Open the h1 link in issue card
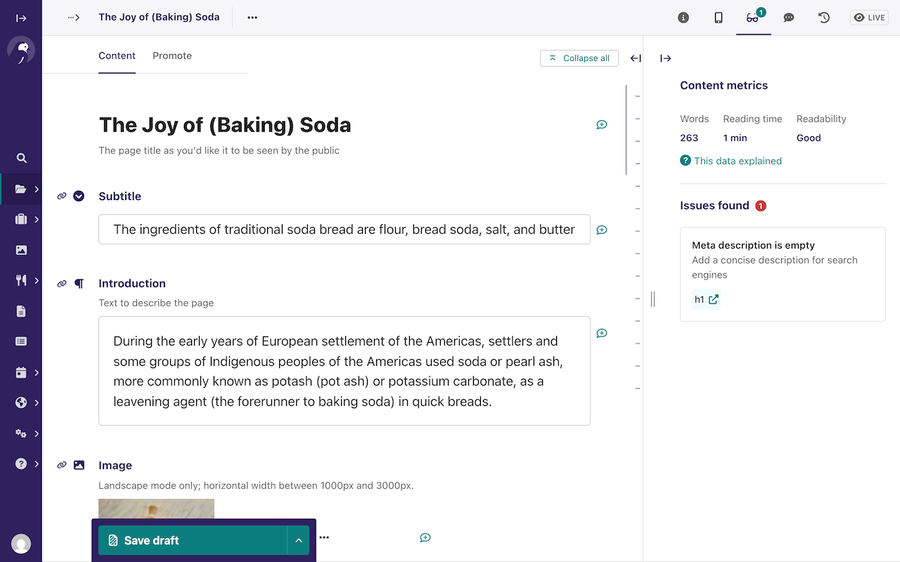900x562 pixels. tap(706, 299)
